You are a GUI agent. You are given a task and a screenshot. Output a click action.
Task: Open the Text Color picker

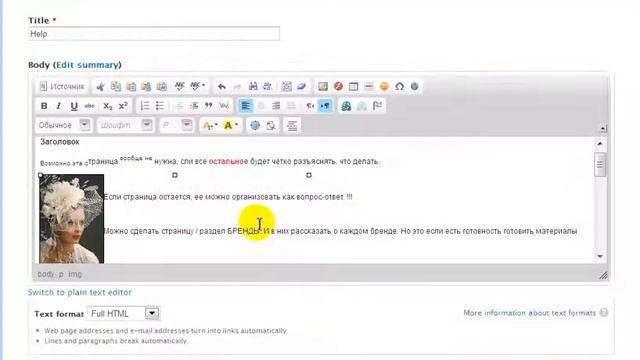click(210, 125)
